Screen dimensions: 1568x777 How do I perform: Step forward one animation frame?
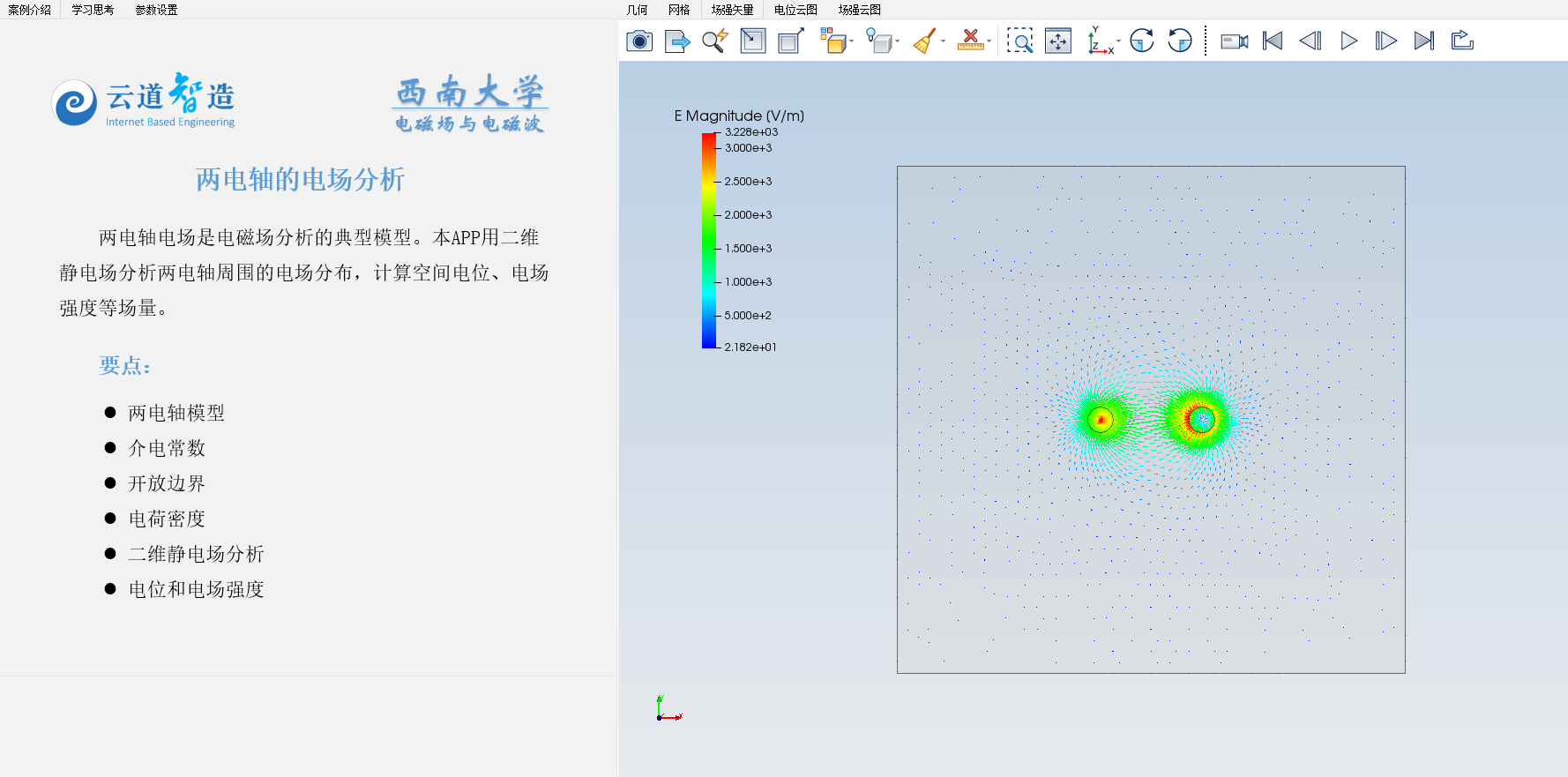[1386, 41]
